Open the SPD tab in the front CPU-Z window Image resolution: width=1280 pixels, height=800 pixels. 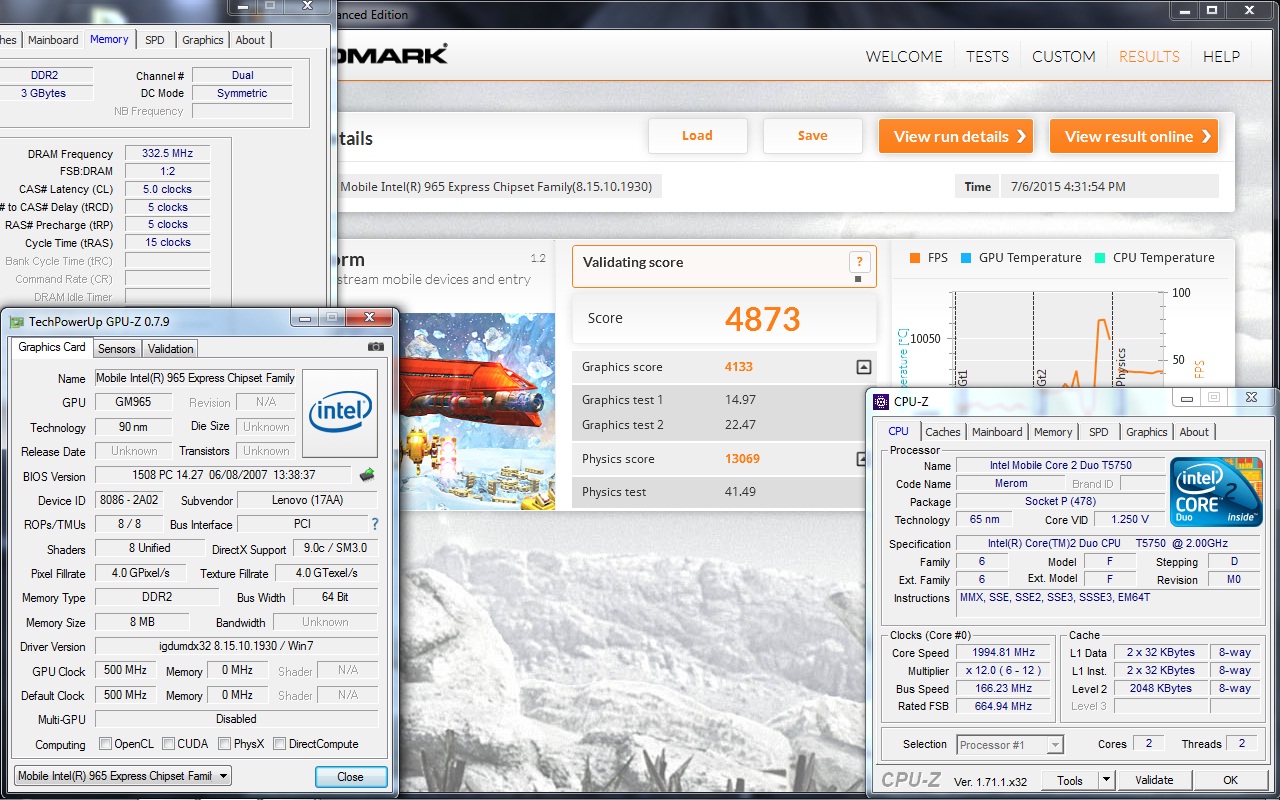point(1099,432)
